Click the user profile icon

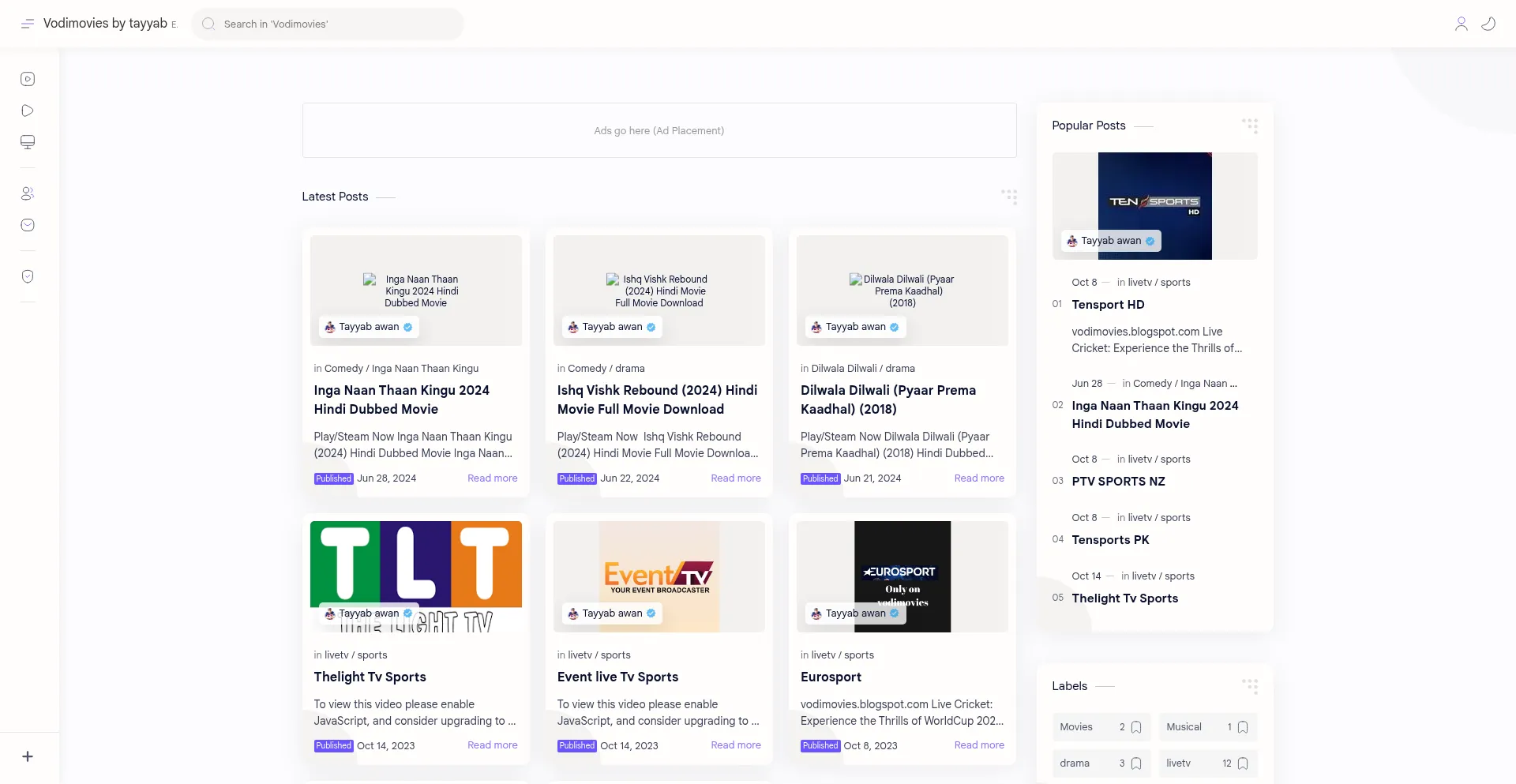pyautogui.click(x=1462, y=24)
